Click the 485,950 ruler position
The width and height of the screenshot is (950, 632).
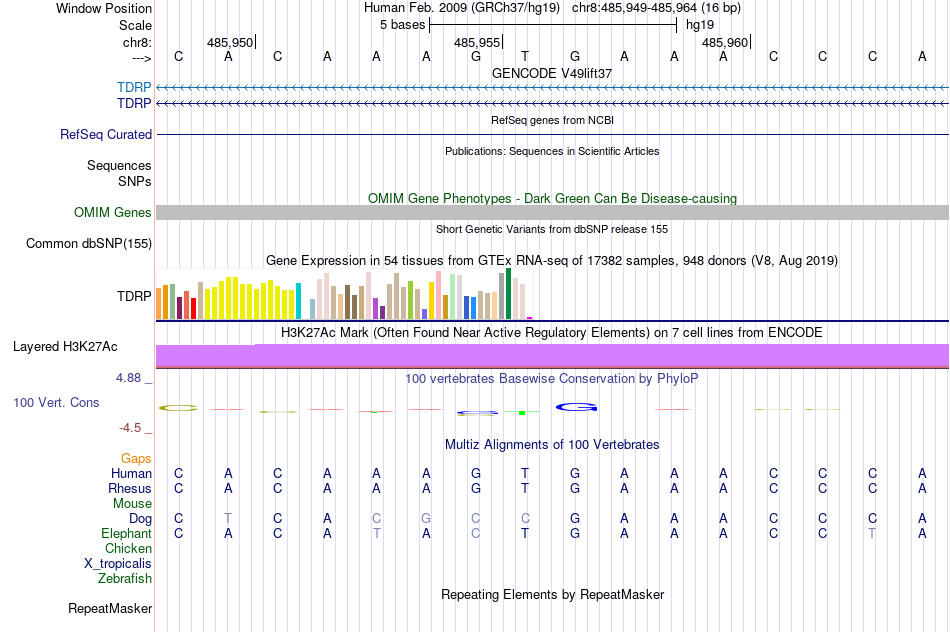point(230,42)
